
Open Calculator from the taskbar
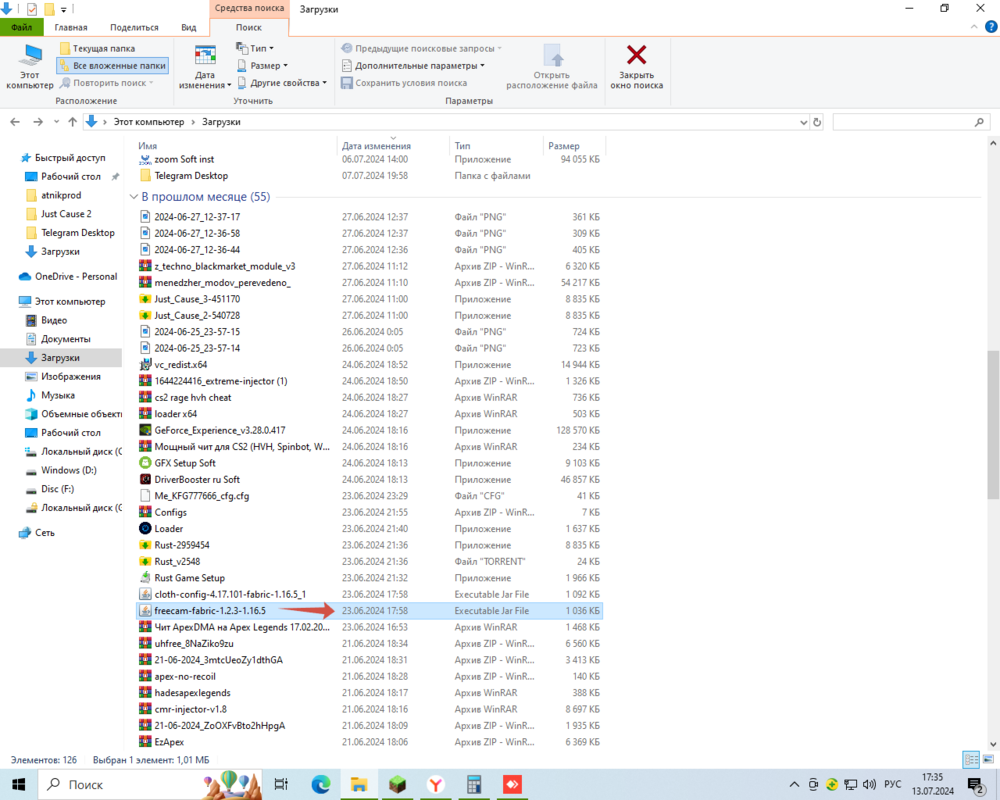coord(474,784)
